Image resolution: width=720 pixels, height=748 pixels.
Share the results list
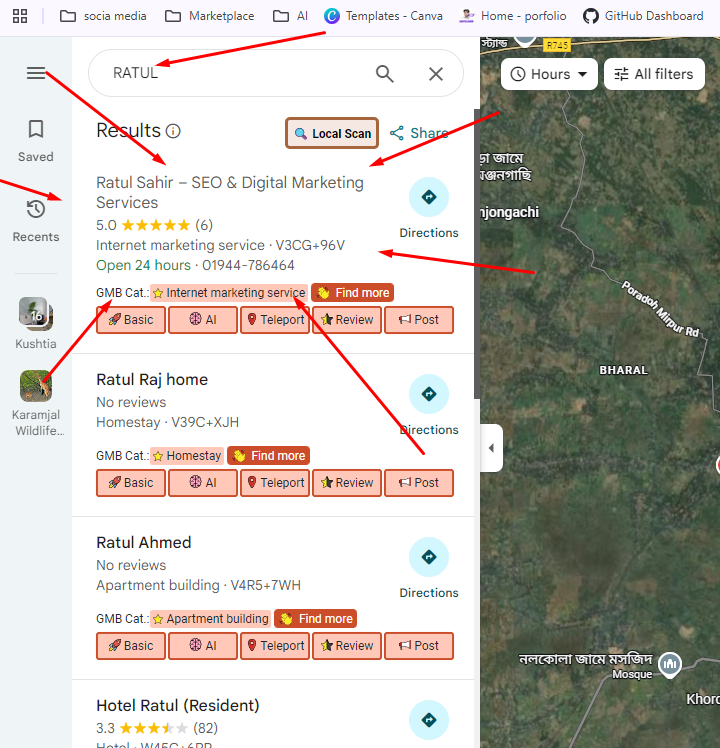coord(419,133)
